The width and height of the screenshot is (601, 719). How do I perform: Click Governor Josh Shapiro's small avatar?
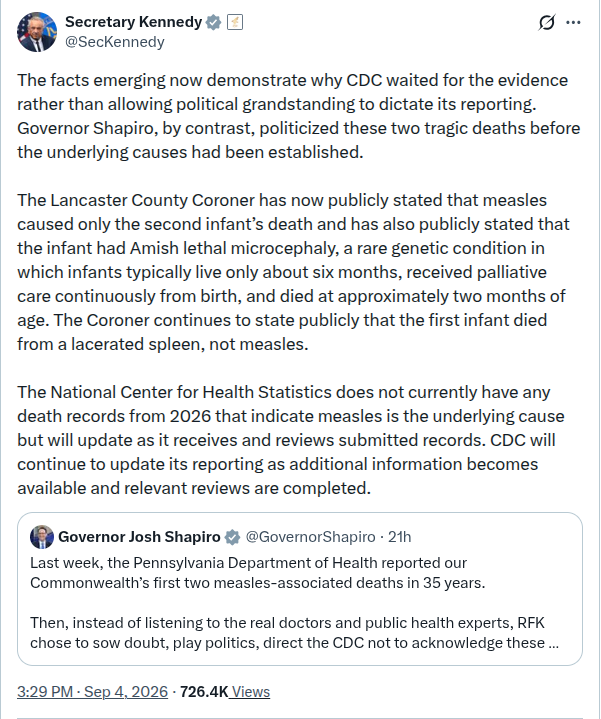[x=42, y=536]
